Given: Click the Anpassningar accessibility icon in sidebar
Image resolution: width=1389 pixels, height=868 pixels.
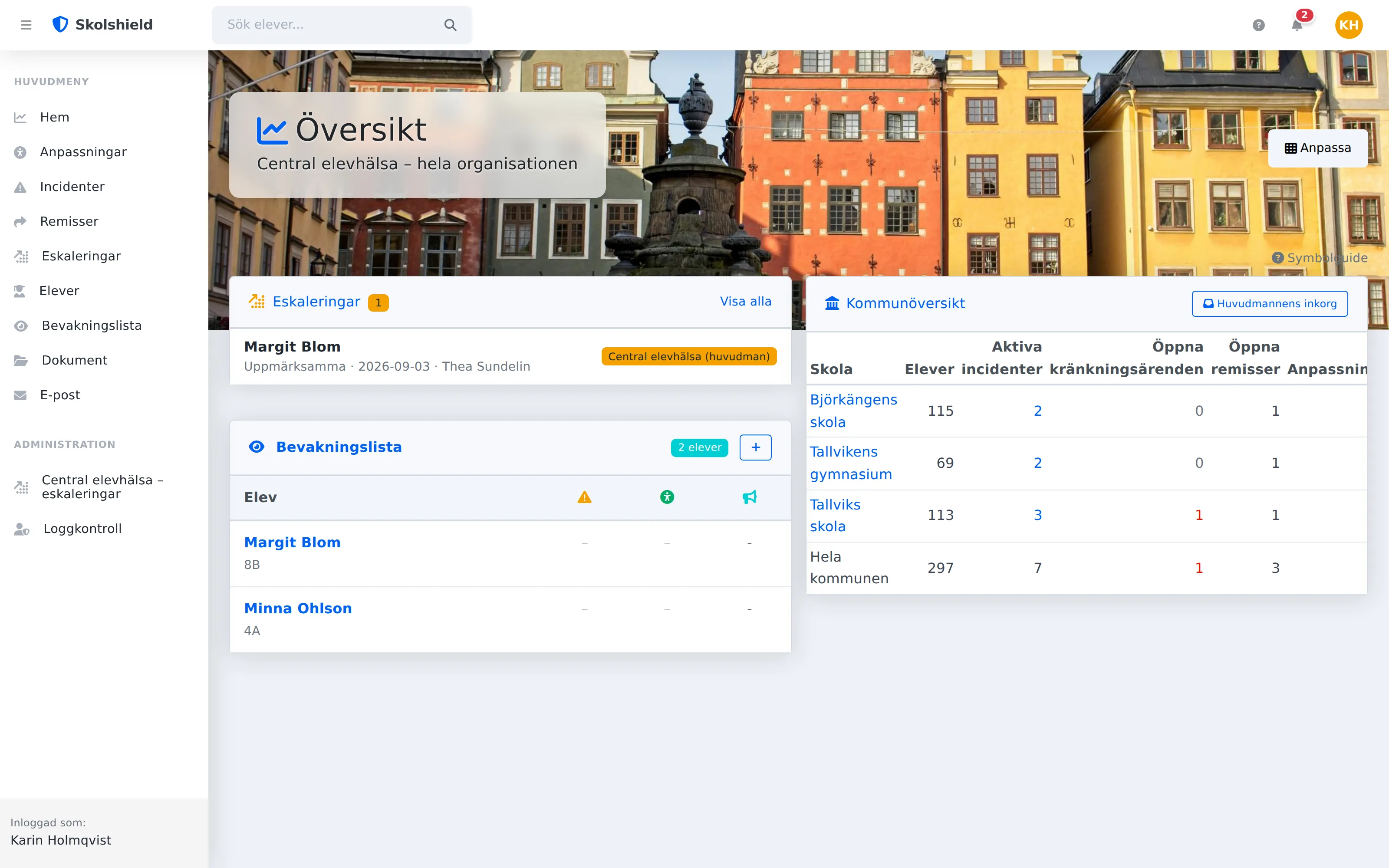Looking at the screenshot, I should click(x=20, y=152).
